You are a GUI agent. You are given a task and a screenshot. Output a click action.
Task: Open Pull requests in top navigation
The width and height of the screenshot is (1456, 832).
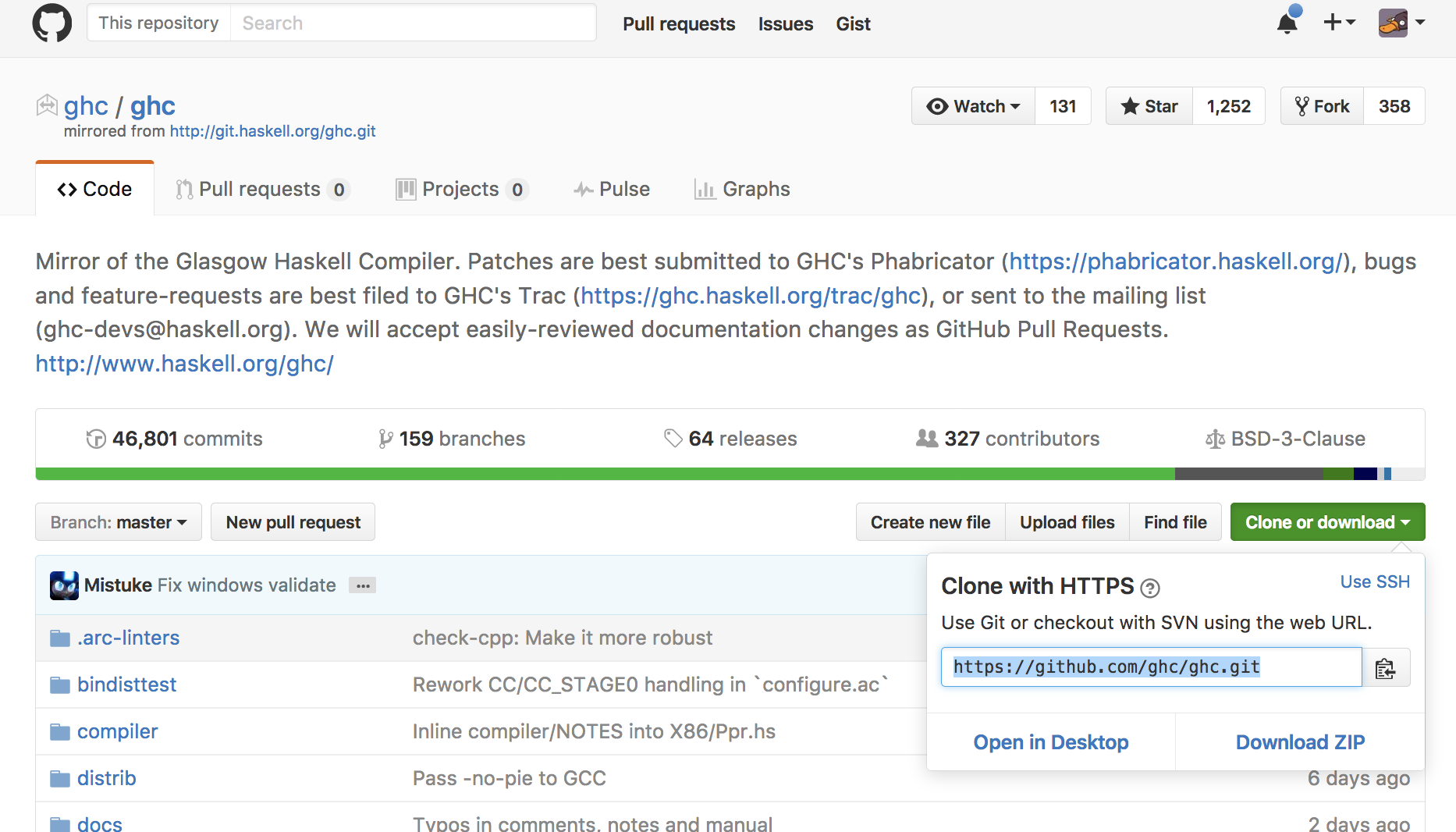point(679,24)
